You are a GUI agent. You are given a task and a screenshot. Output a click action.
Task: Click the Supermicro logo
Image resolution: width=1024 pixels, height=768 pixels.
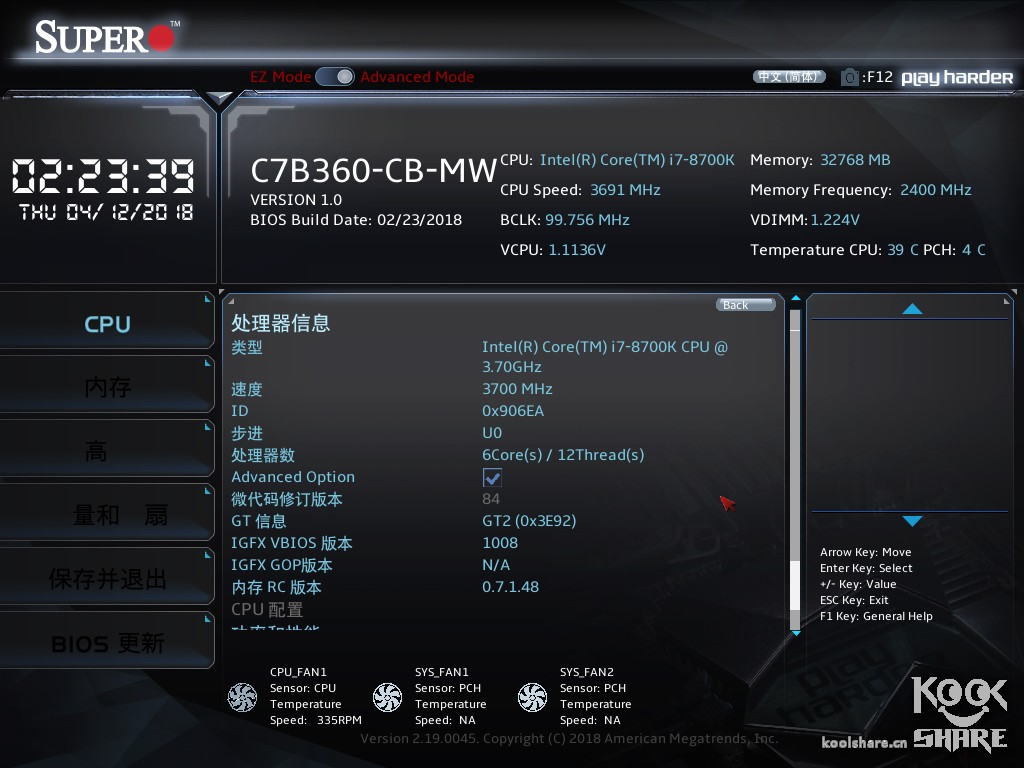(106, 37)
